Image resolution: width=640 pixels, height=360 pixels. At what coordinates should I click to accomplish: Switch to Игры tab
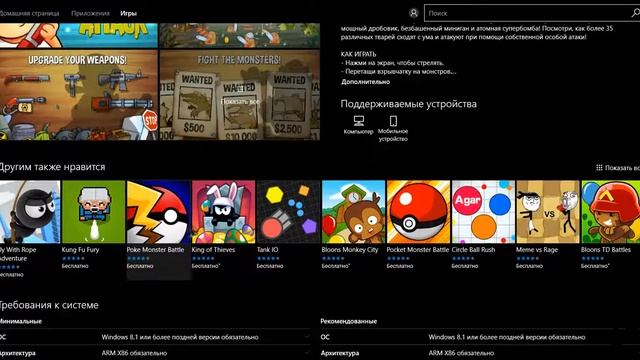128,13
